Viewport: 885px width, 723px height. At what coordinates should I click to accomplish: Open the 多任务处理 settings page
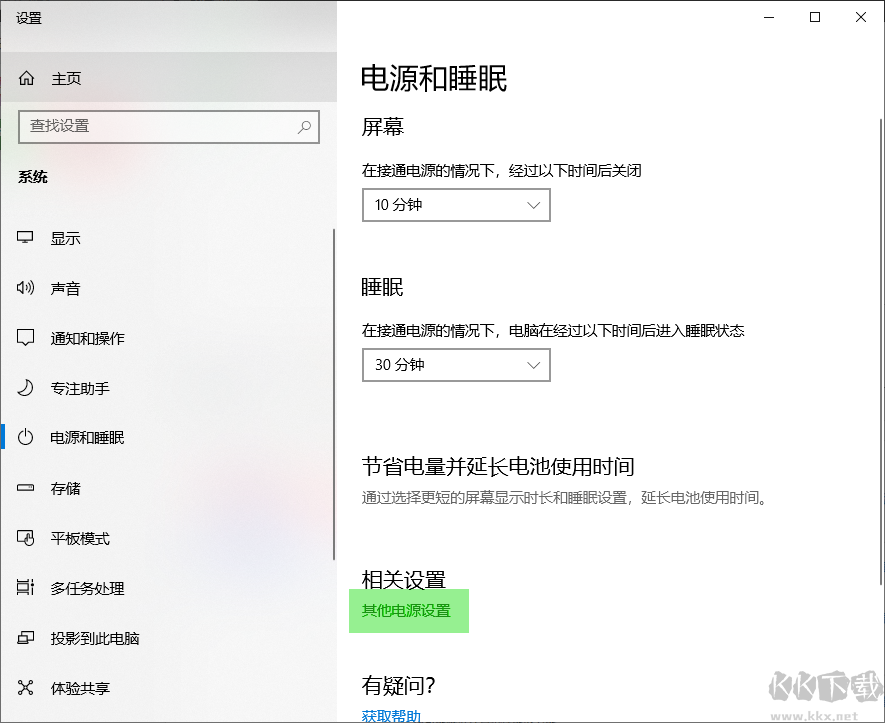point(85,588)
